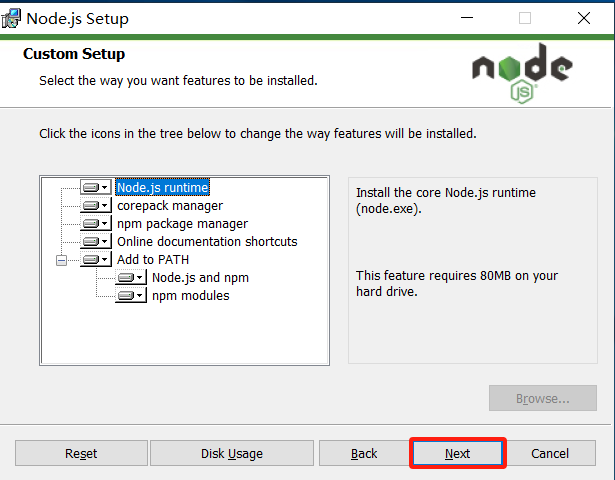Open the npm modules feature icon dropdown
The width and height of the screenshot is (615, 480).
tap(131, 295)
